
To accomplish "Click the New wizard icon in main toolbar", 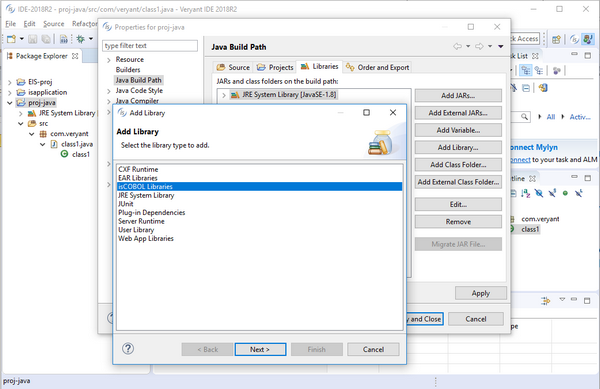I will click(11, 39).
